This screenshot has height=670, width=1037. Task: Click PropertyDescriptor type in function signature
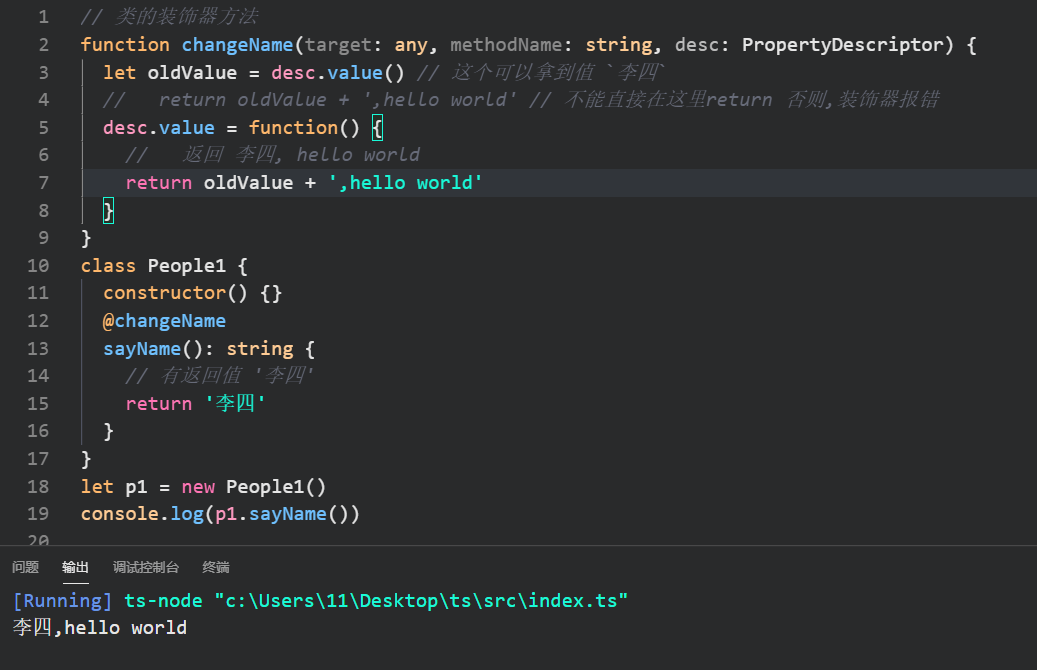coord(842,45)
